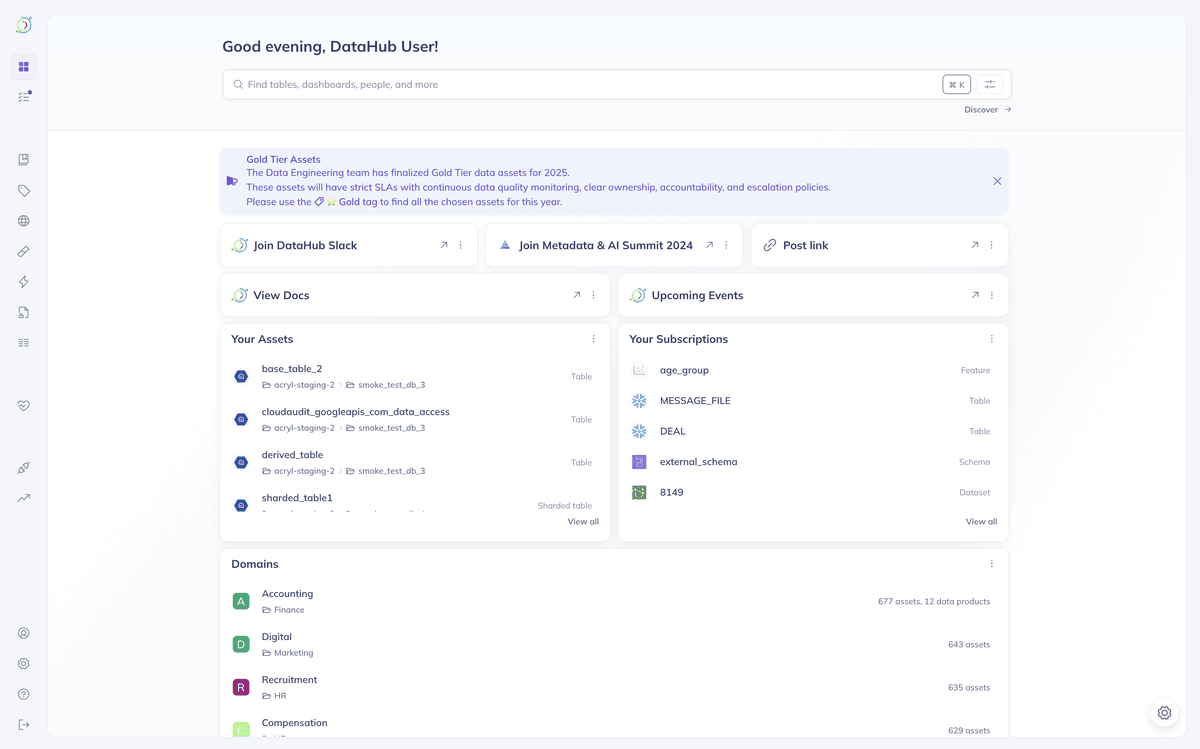This screenshot has width=1200, height=749.
Task: Open the settings gear in bottom right corner
Action: (x=1164, y=712)
